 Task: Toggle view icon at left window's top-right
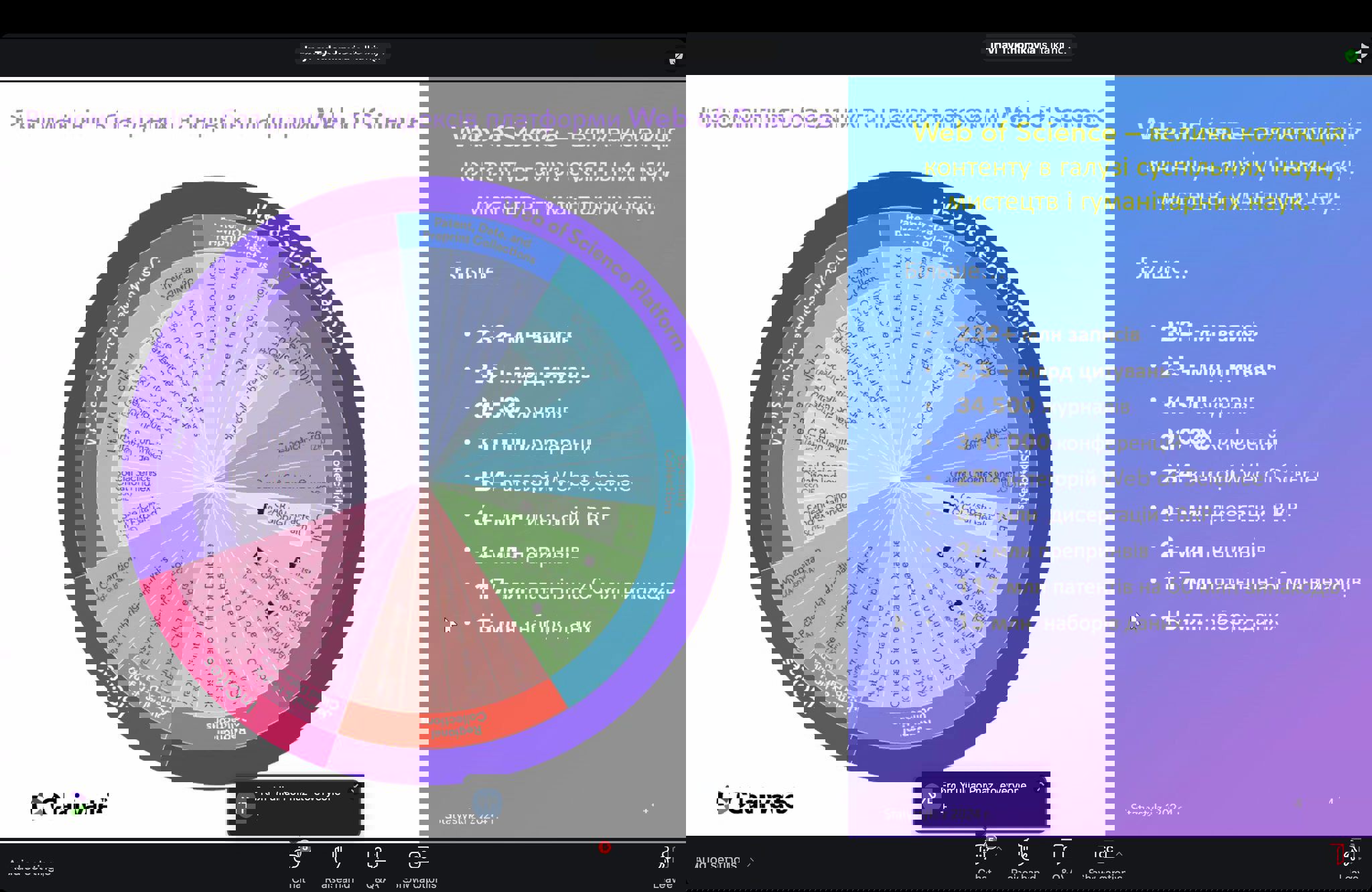675,58
